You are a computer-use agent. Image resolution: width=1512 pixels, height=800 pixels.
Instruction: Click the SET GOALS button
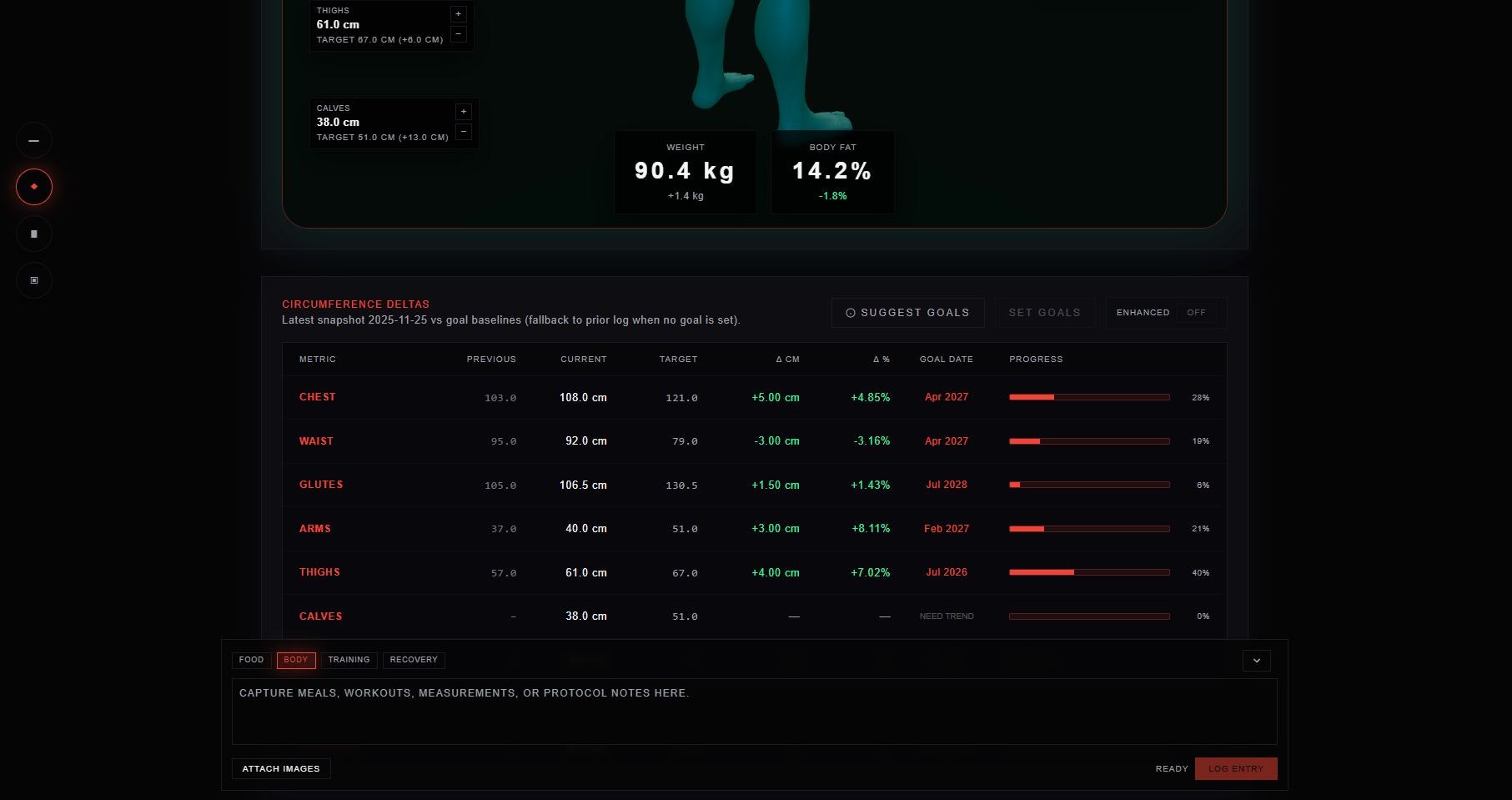click(1045, 312)
